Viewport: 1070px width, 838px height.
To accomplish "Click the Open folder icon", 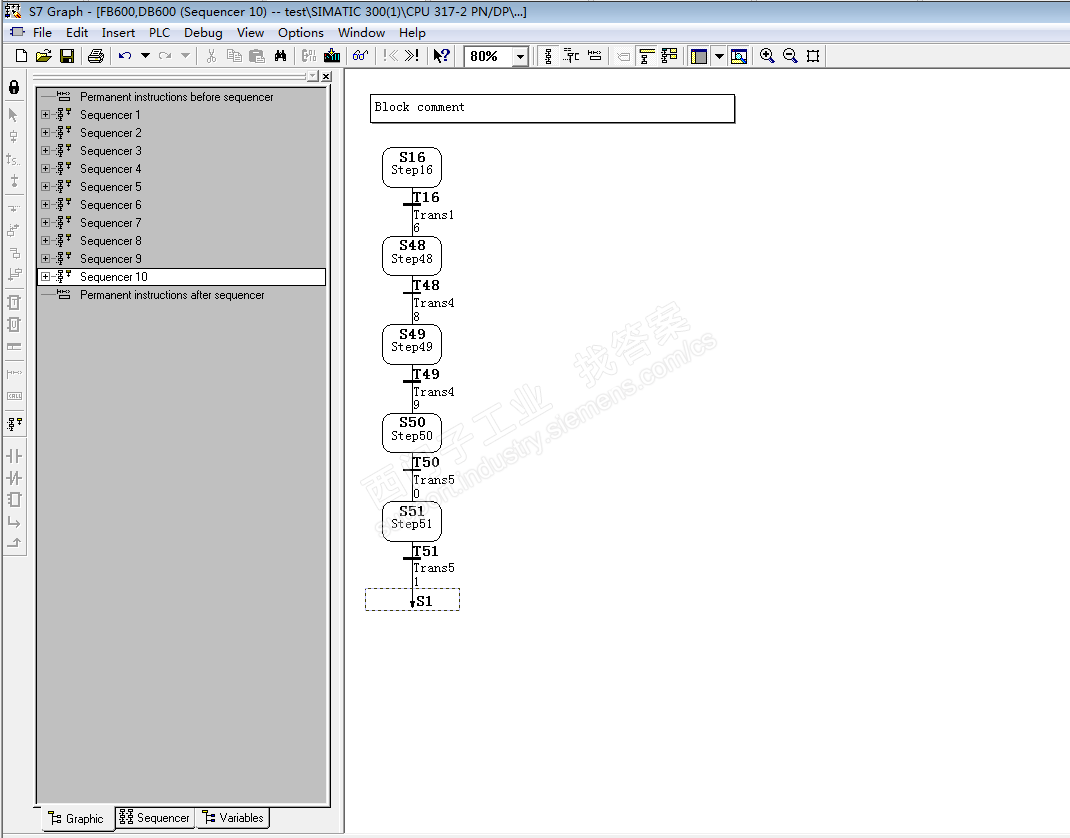I will coord(44,56).
